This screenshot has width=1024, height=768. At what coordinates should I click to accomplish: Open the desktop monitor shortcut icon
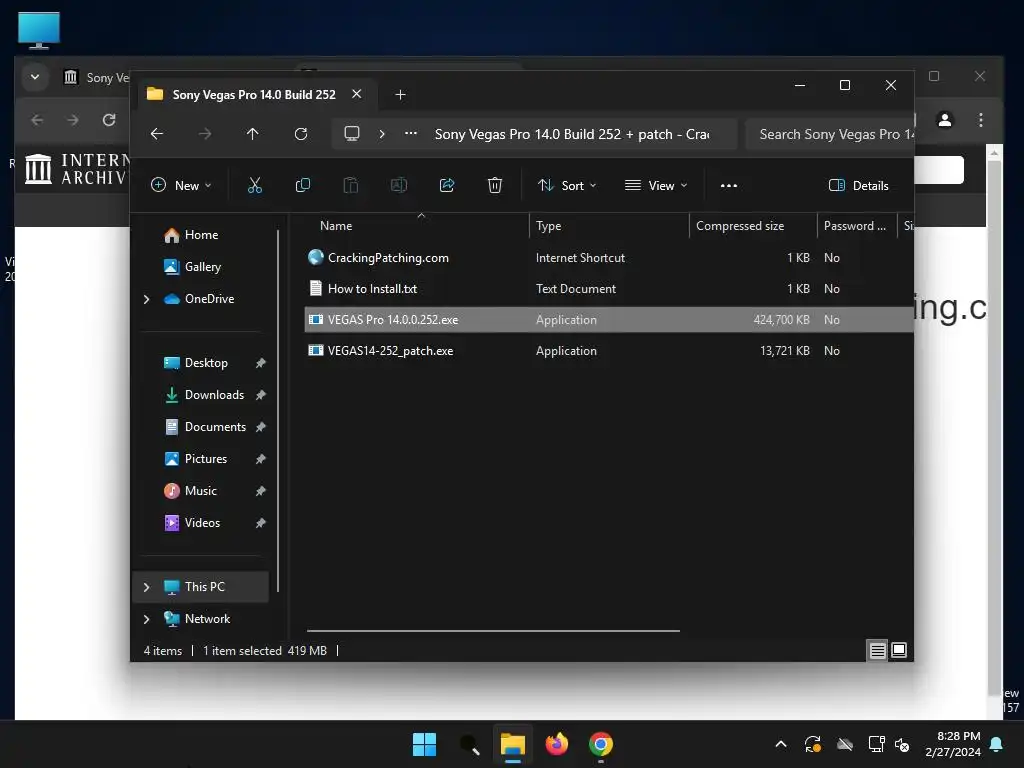coord(39,30)
